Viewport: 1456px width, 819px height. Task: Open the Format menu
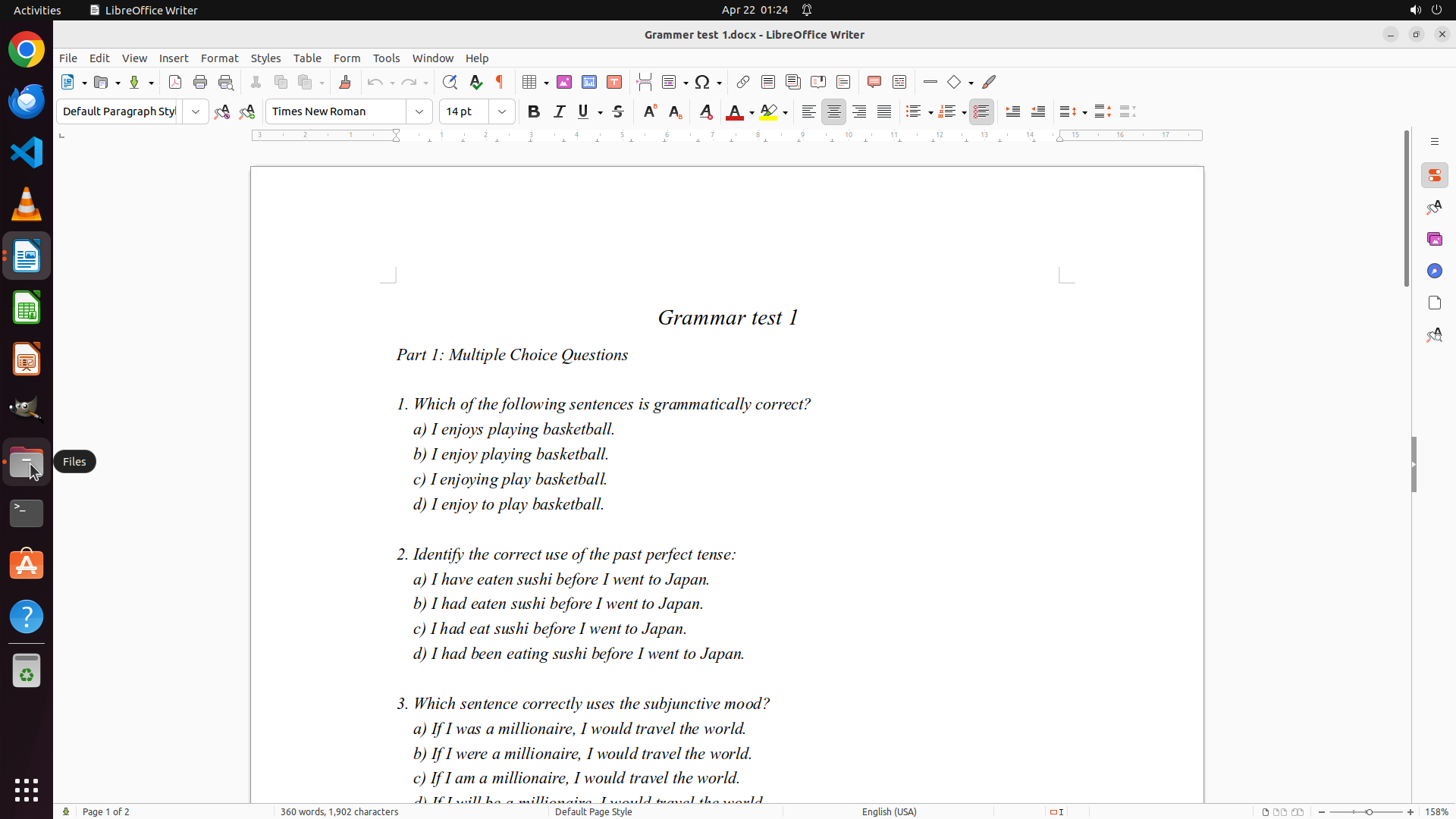(x=219, y=58)
